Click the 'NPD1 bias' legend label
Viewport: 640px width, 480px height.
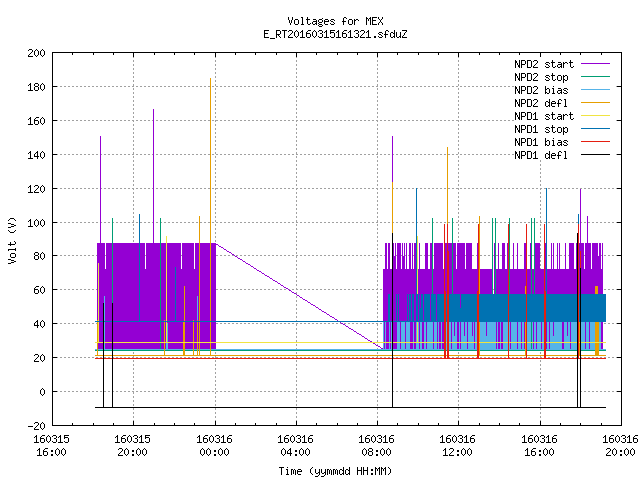(541, 142)
